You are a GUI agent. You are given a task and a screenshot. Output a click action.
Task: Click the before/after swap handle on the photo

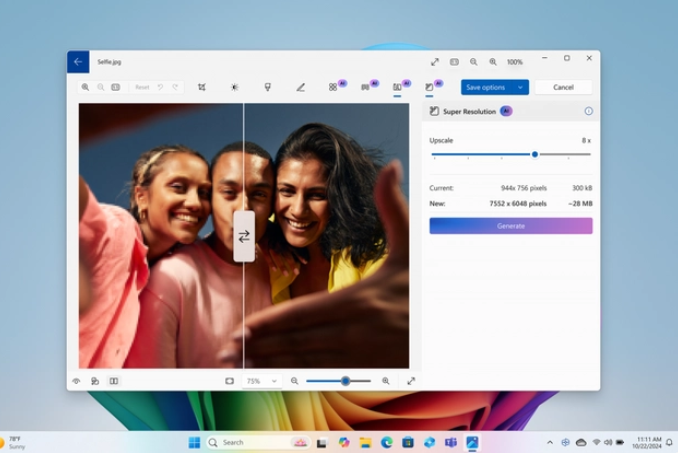tap(244, 236)
